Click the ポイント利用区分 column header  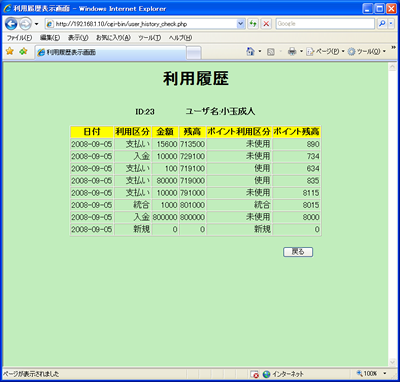point(239,132)
